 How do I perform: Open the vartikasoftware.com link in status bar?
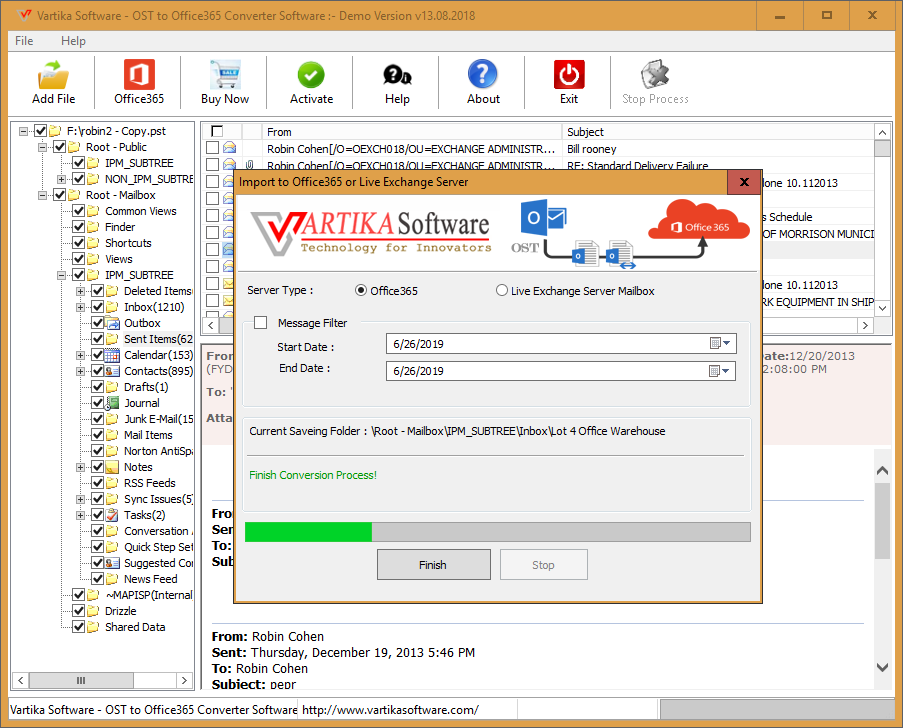click(x=390, y=710)
